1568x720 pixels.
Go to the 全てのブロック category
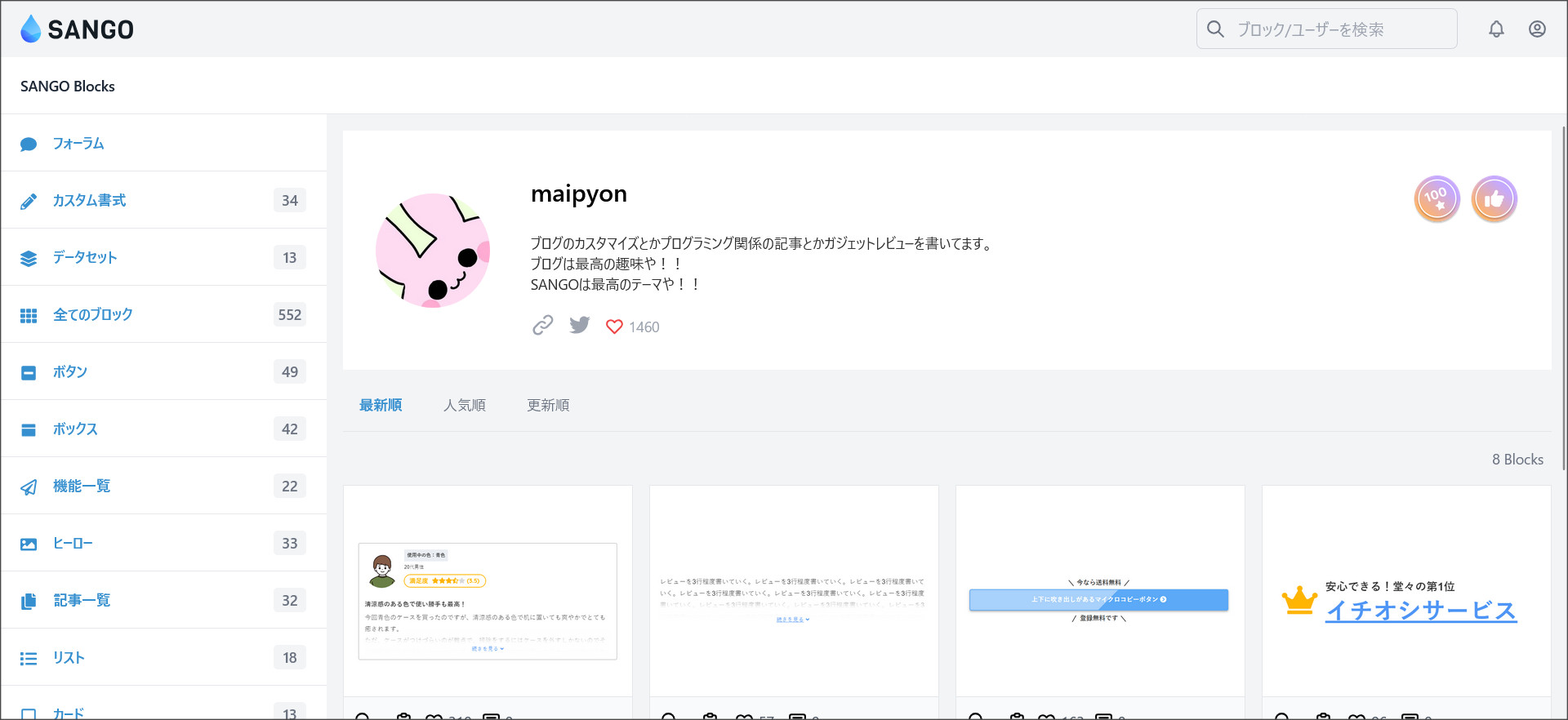pyautogui.click(x=92, y=315)
